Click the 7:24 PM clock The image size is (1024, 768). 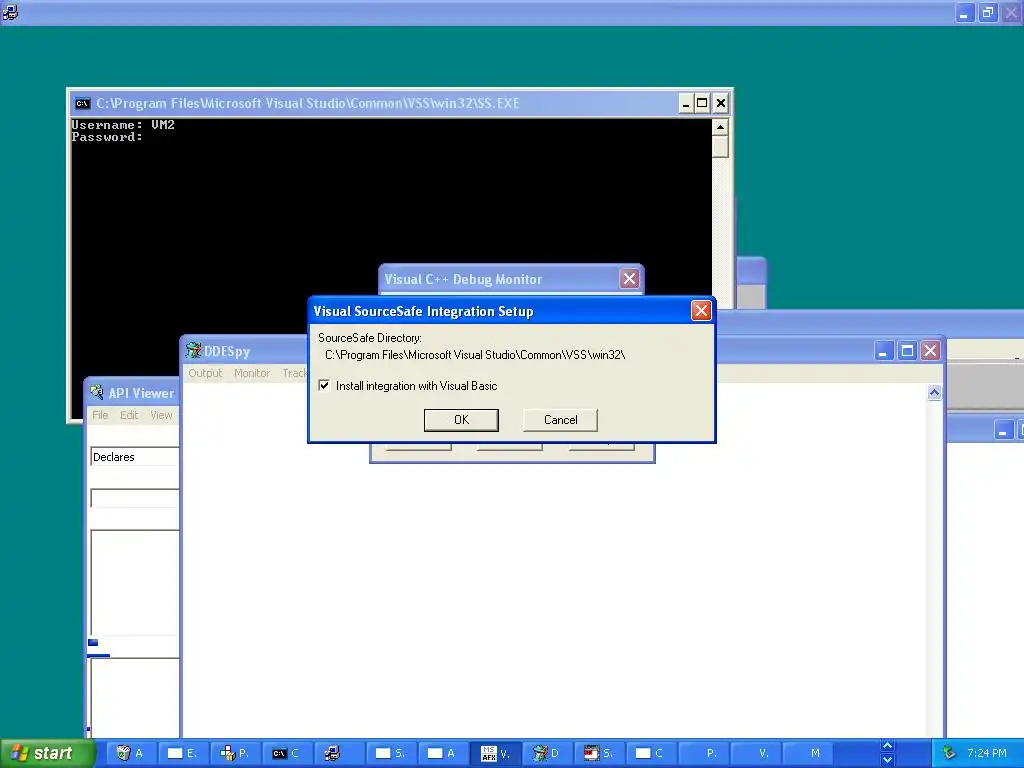pyautogui.click(x=987, y=753)
